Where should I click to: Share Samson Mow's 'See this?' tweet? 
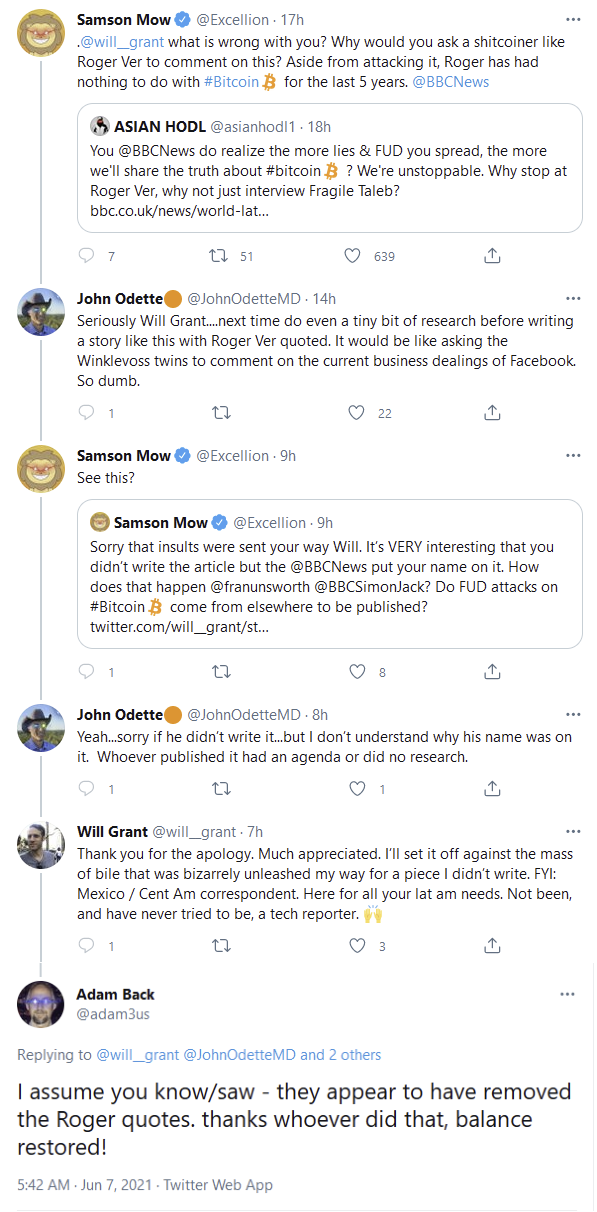[x=492, y=672]
